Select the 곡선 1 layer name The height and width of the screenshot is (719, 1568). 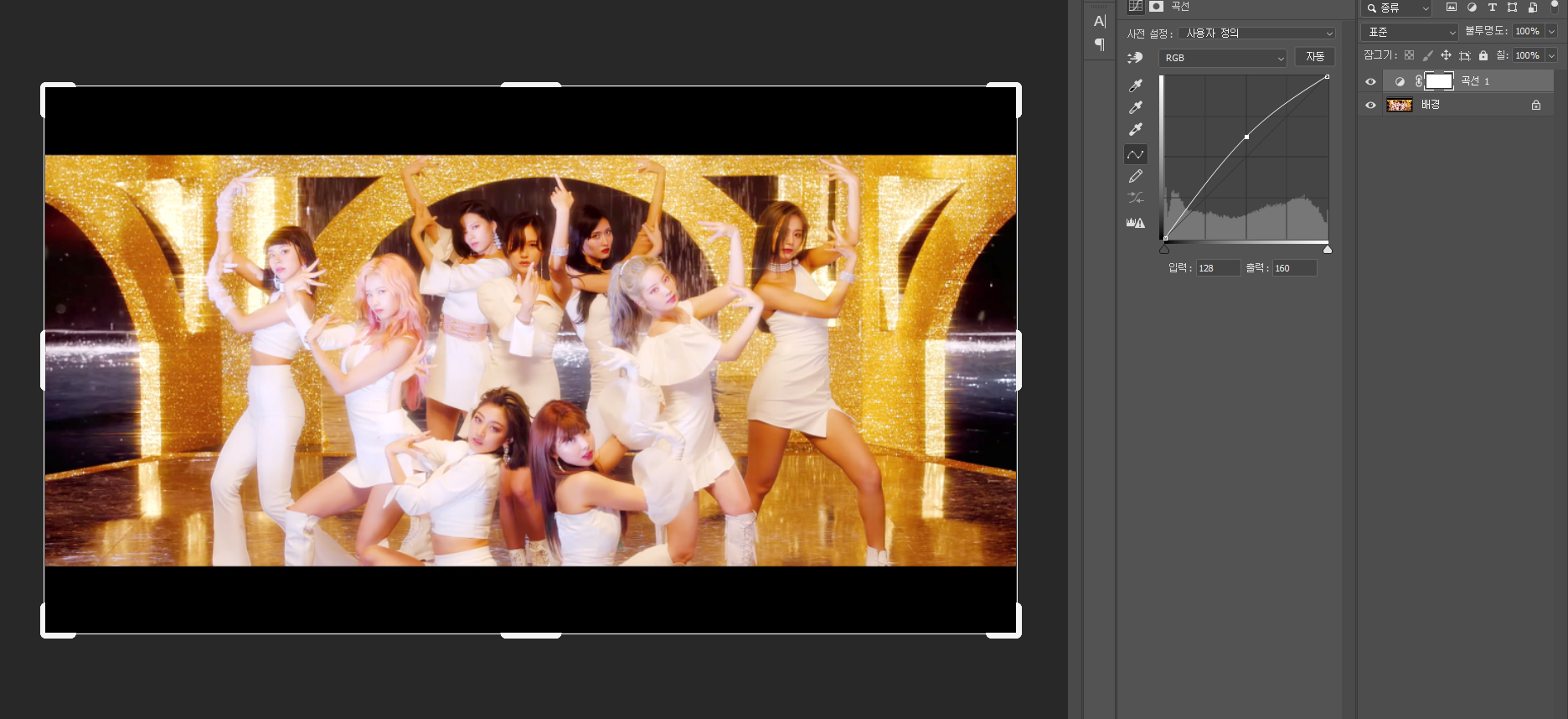point(1475,81)
